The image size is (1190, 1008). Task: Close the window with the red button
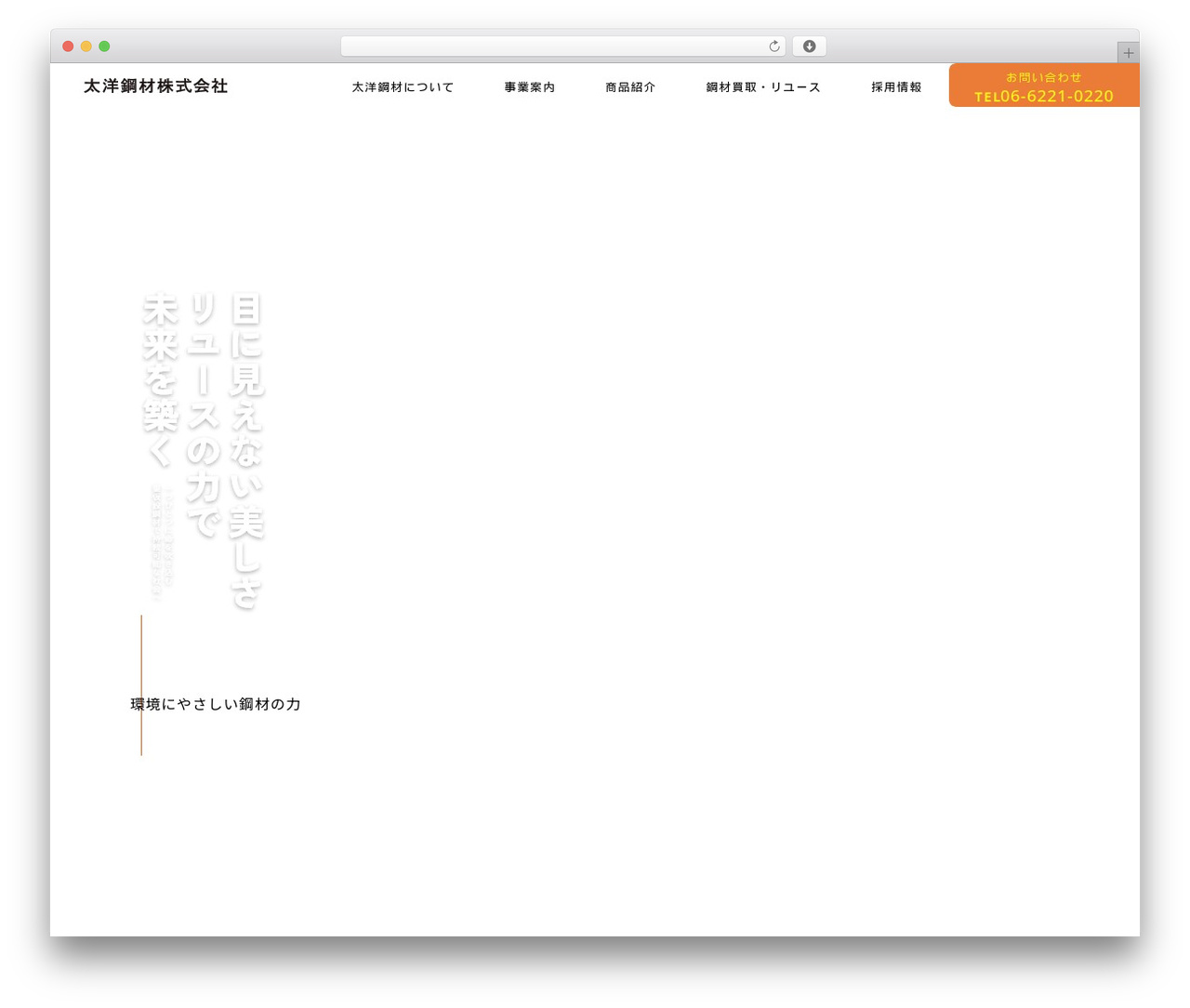[68, 46]
